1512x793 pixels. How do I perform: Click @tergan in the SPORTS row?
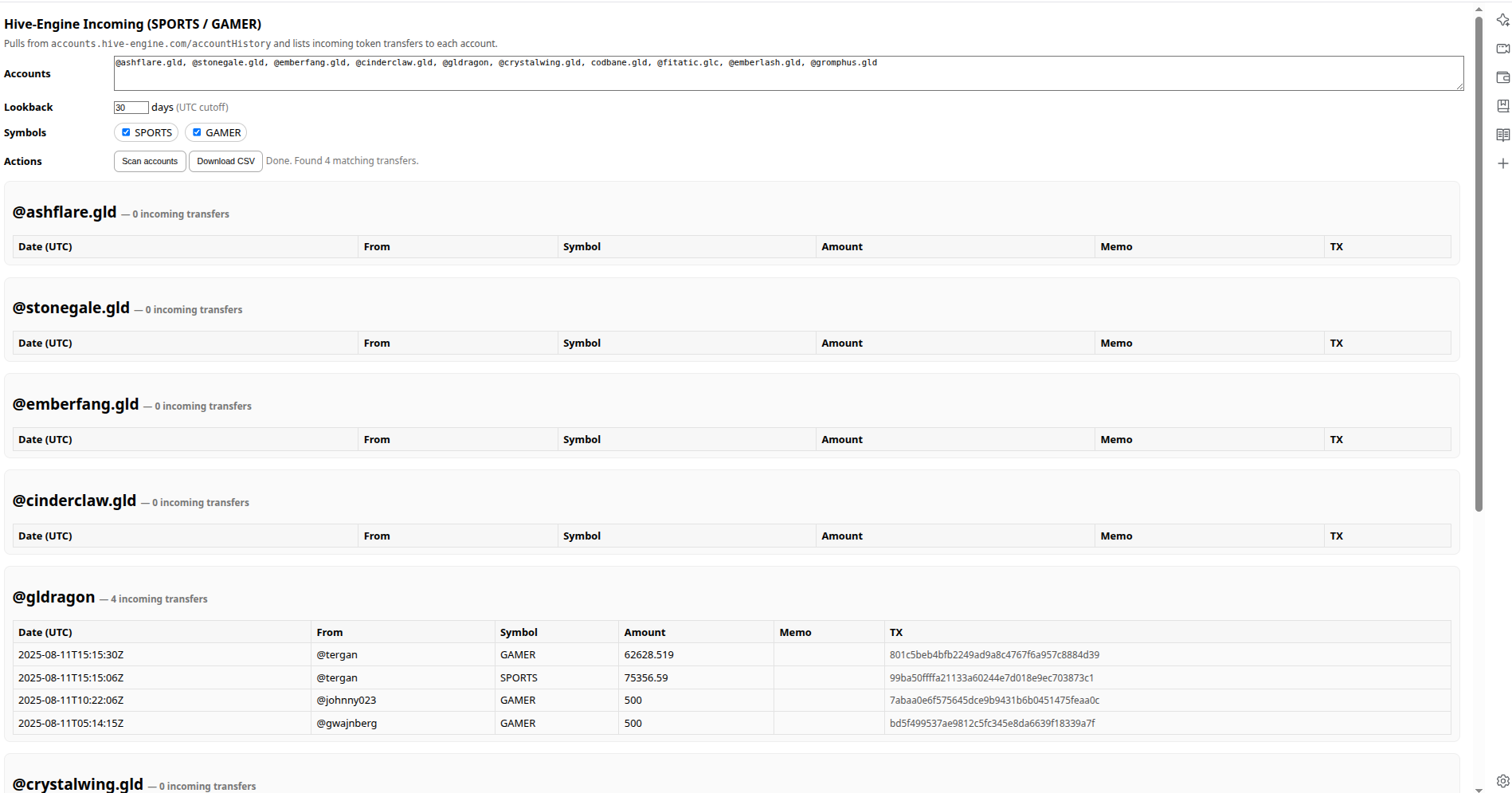(337, 678)
